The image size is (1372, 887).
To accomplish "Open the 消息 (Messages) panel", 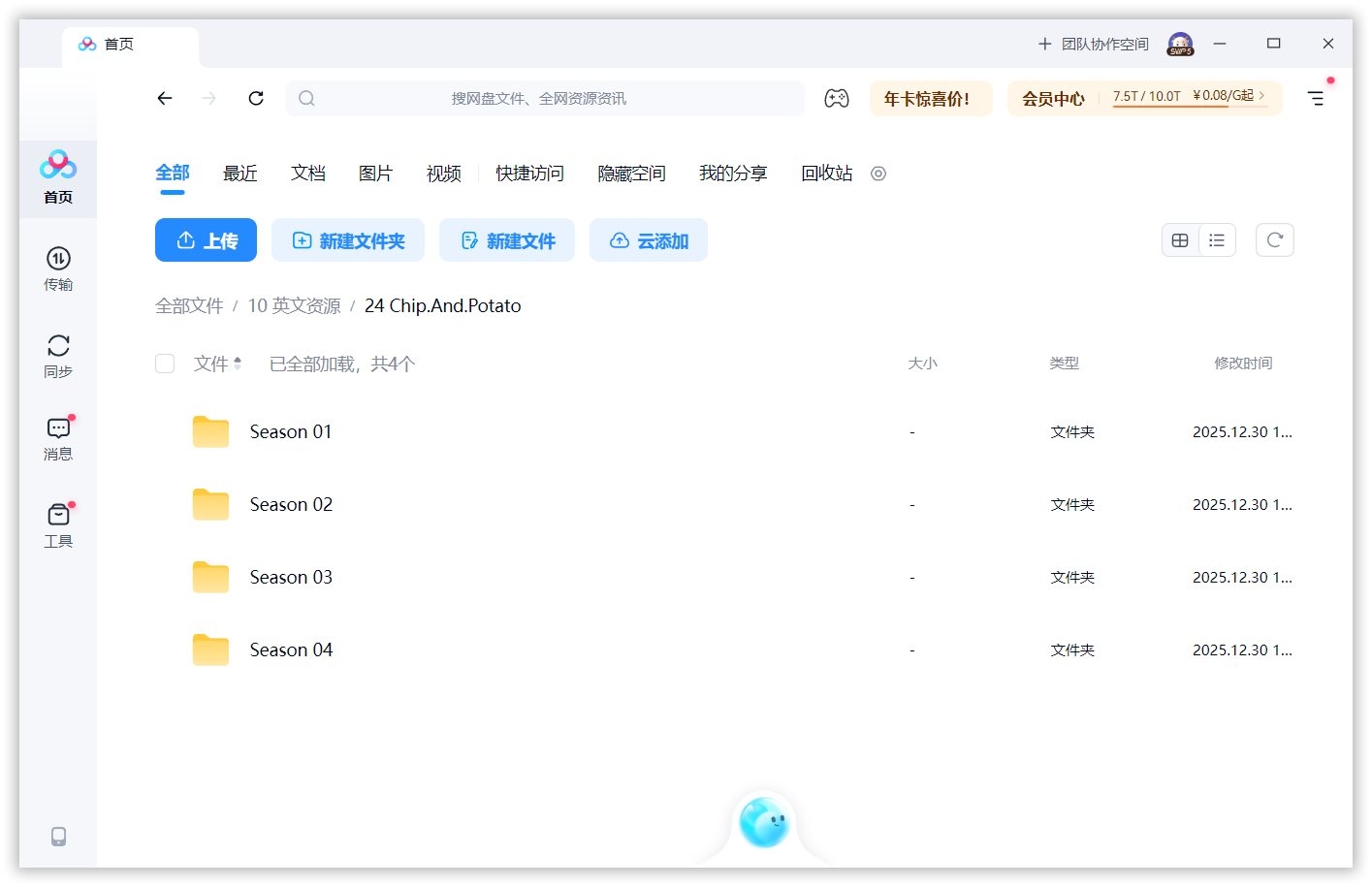I will click(58, 436).
